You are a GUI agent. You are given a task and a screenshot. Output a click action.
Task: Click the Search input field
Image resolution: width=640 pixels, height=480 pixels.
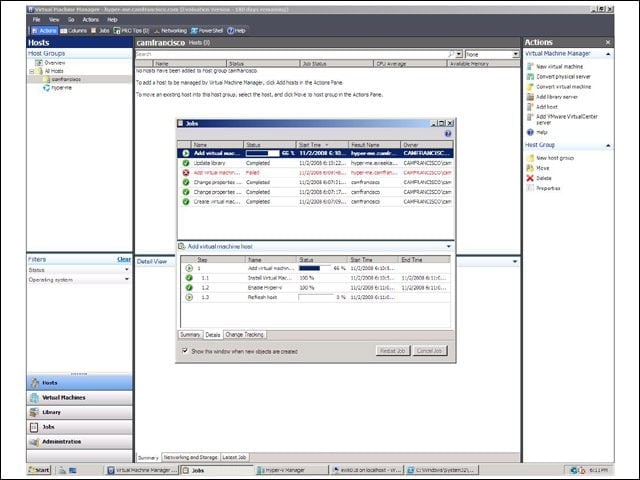pos(291,54)
